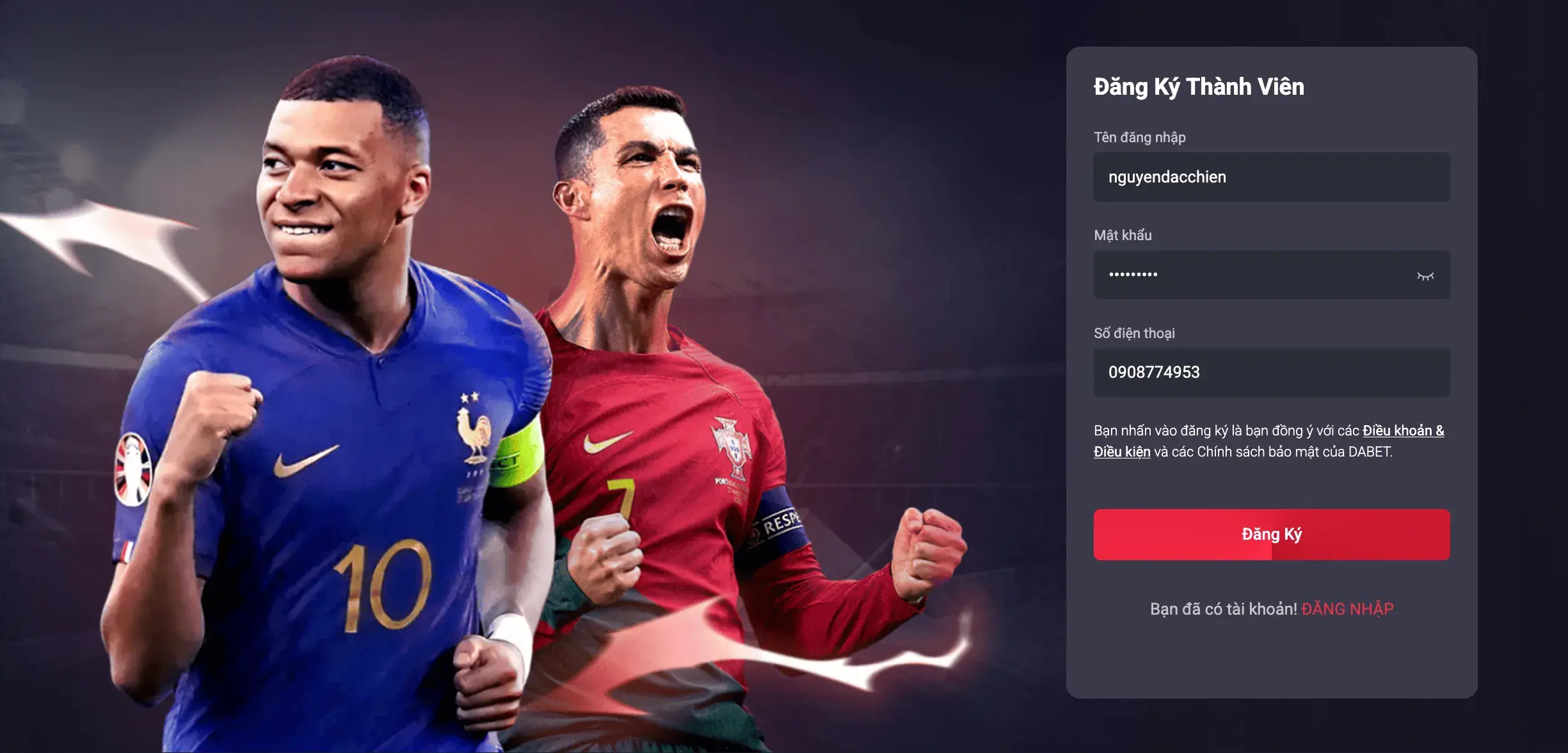Go to ĐĂNG NHẬP login link
The image size is (1568, 753).
click(1347, 609)
